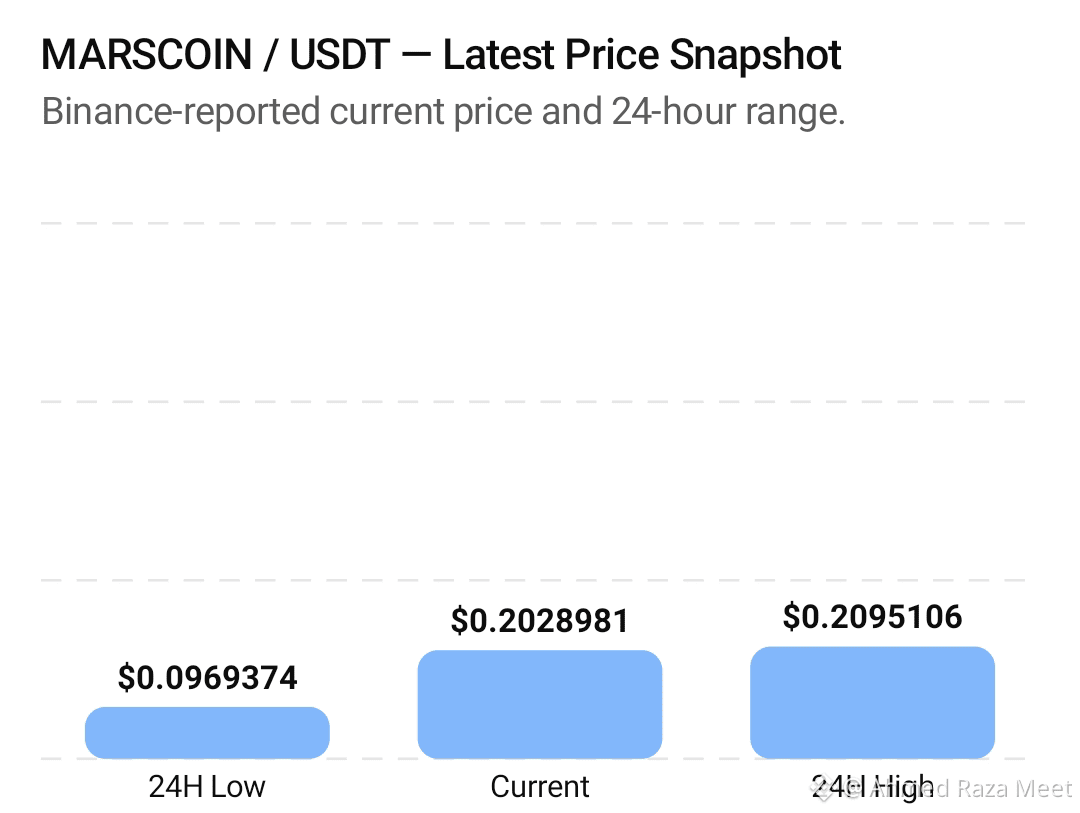Screen dimensions: 1080x813
Task: Click the 24H High axis label
Action: click(x=873, y=787)
